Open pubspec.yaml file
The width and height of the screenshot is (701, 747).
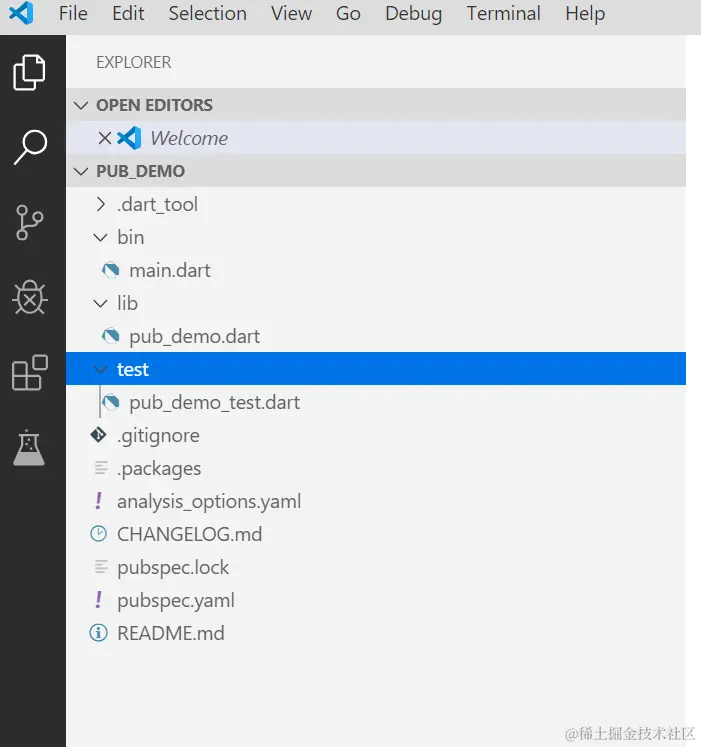pos(176,600)
